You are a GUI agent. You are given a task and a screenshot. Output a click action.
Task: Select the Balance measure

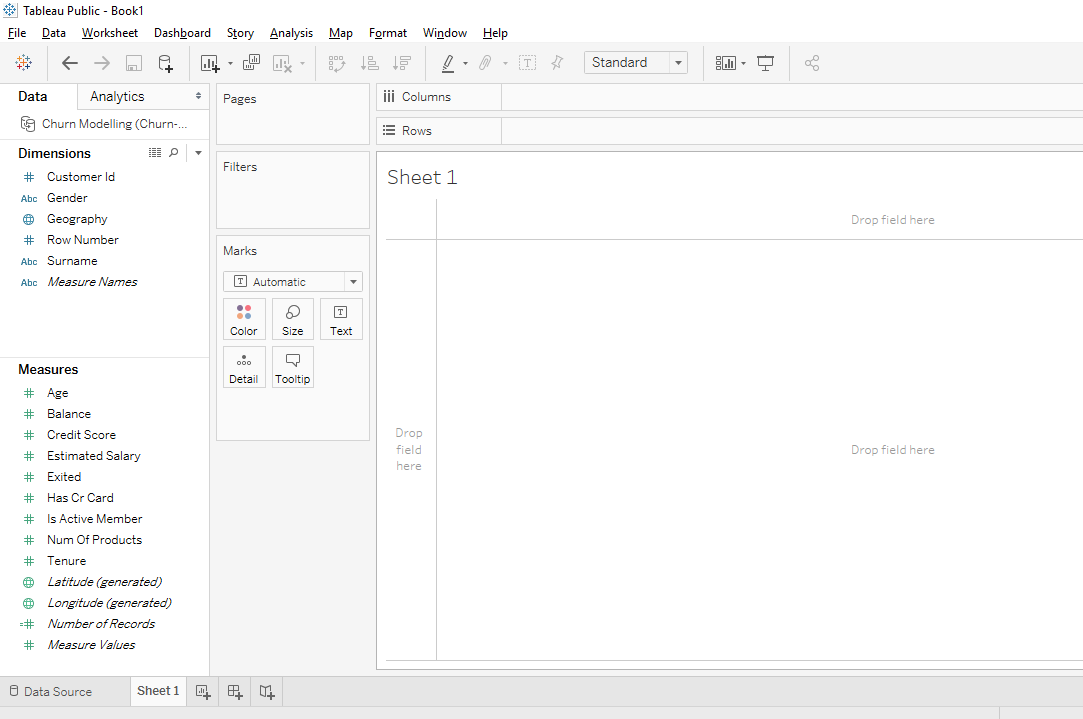point(69,413)
